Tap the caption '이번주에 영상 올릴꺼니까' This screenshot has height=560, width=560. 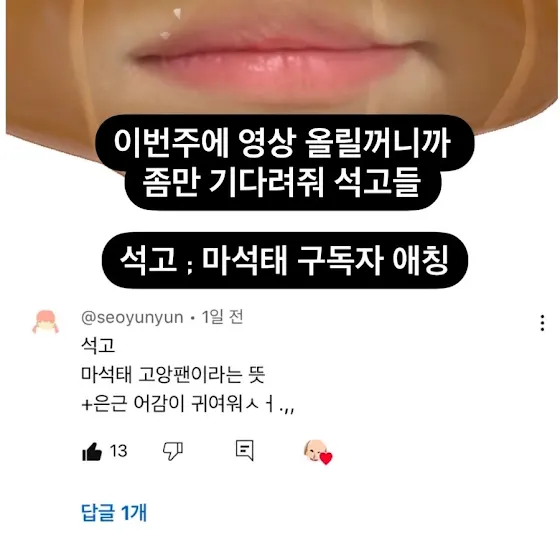click(282, 144)
